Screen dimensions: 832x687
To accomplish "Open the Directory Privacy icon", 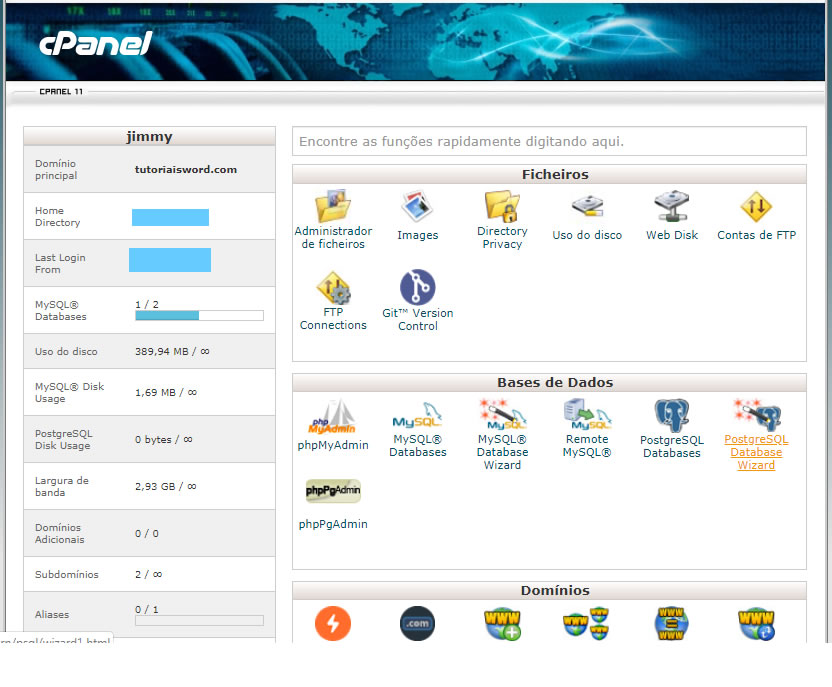I will click(x=502, y=206).
